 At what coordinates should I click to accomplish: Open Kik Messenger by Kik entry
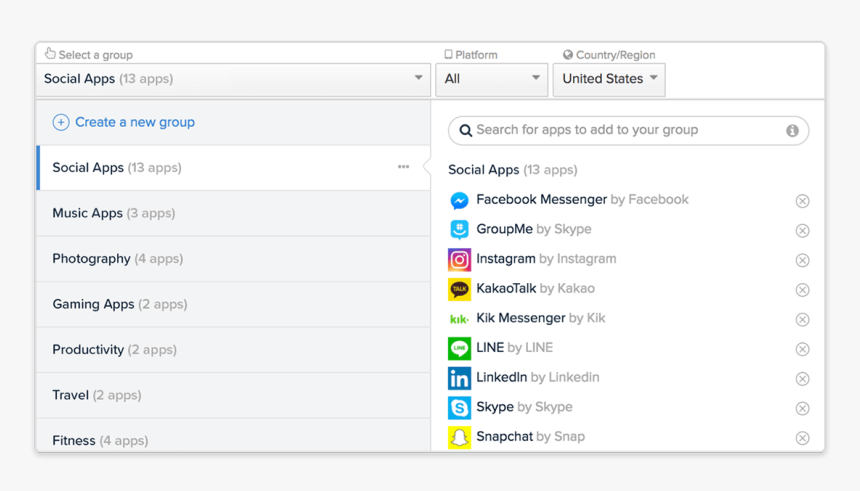(x=540, y=318)
